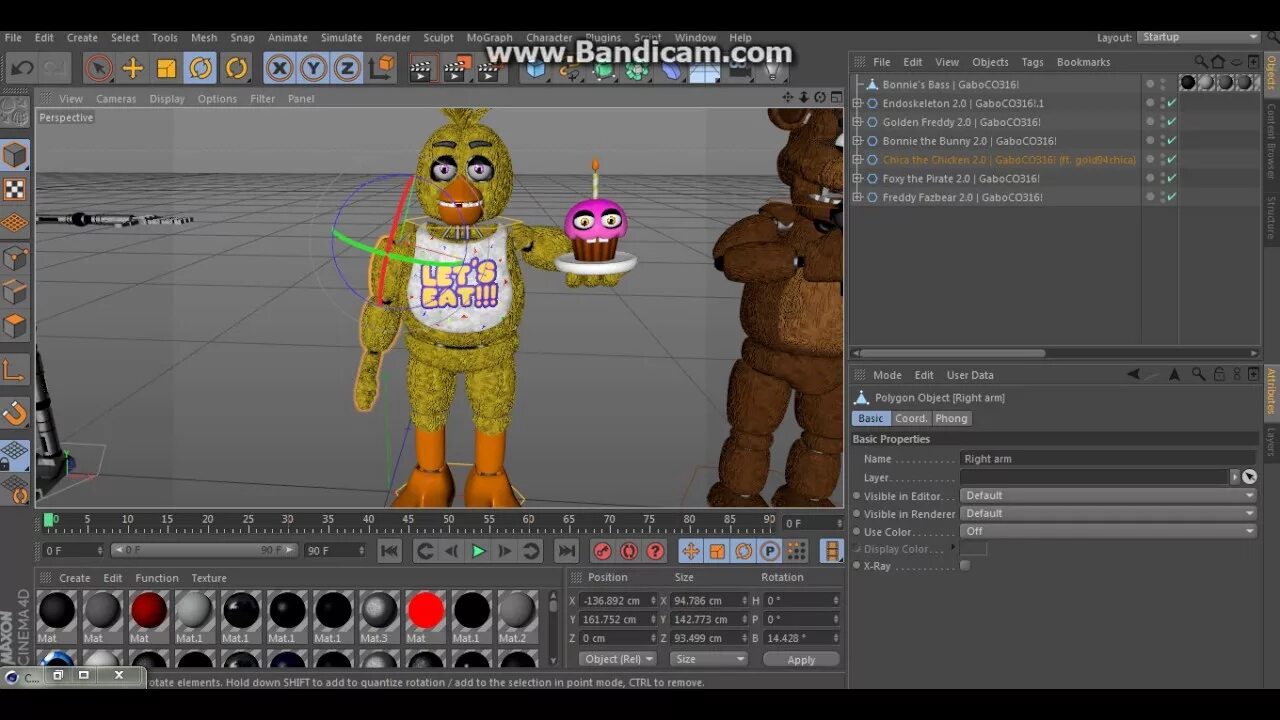This screenshot has width=1280, height=720.
Task: Switch to Points mode icon
Action: tap(15, 258)
